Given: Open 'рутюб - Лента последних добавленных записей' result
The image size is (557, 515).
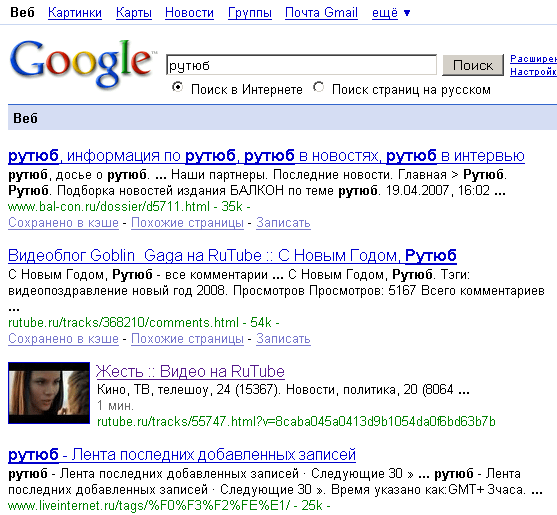Looking at the screenshot, I should coord(182,455).
